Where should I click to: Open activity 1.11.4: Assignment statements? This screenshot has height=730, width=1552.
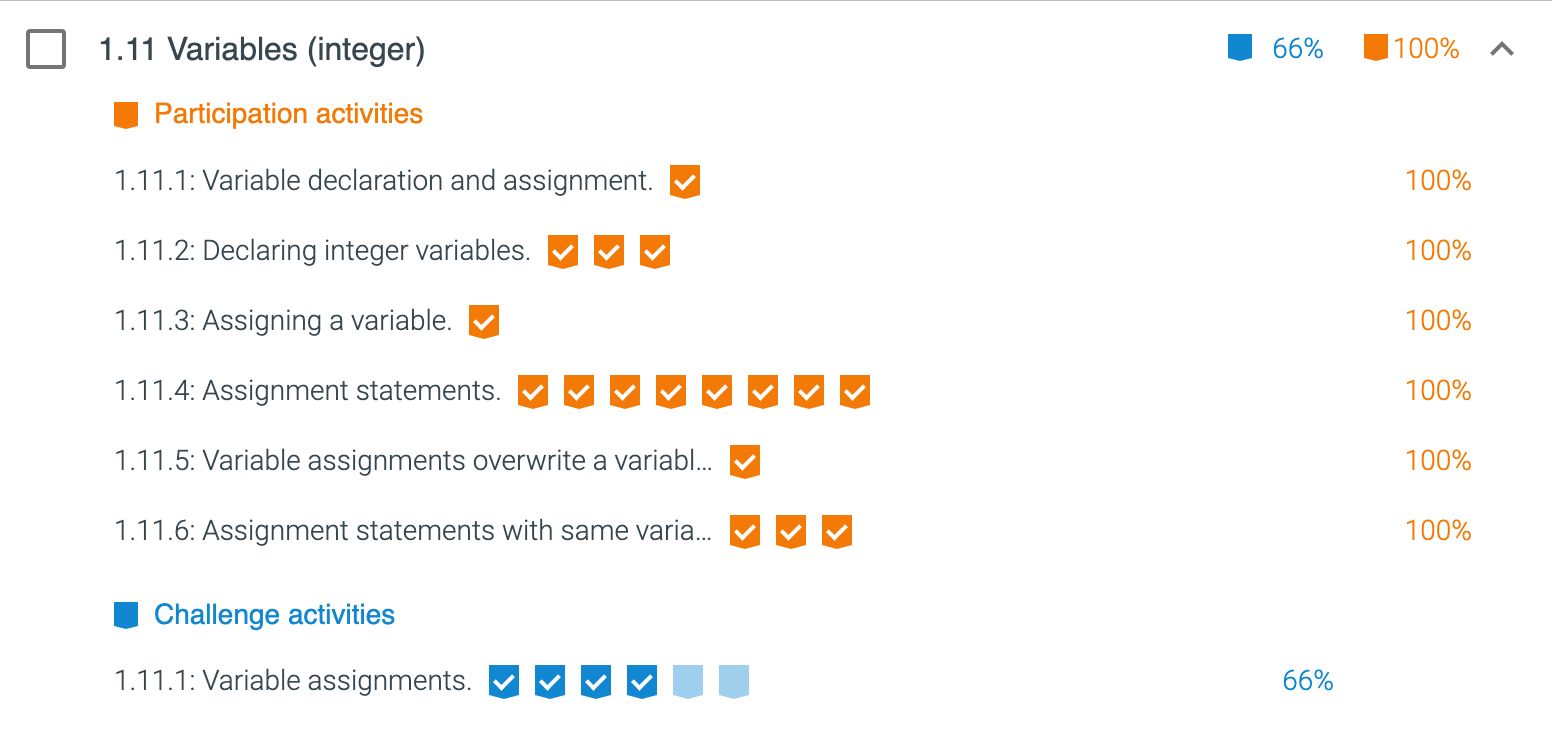coord(308,391)
